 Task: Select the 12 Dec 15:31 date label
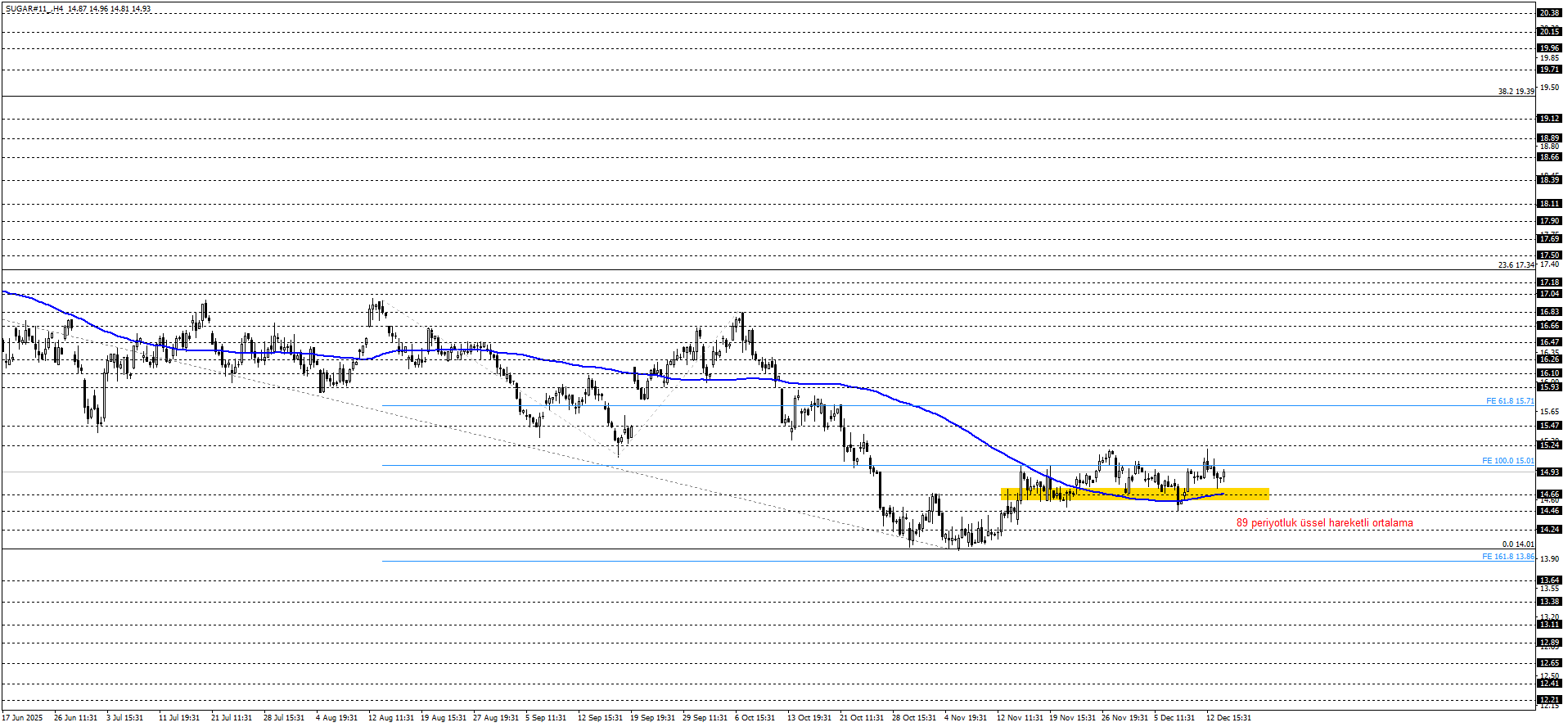click(x=1228, y=718)
